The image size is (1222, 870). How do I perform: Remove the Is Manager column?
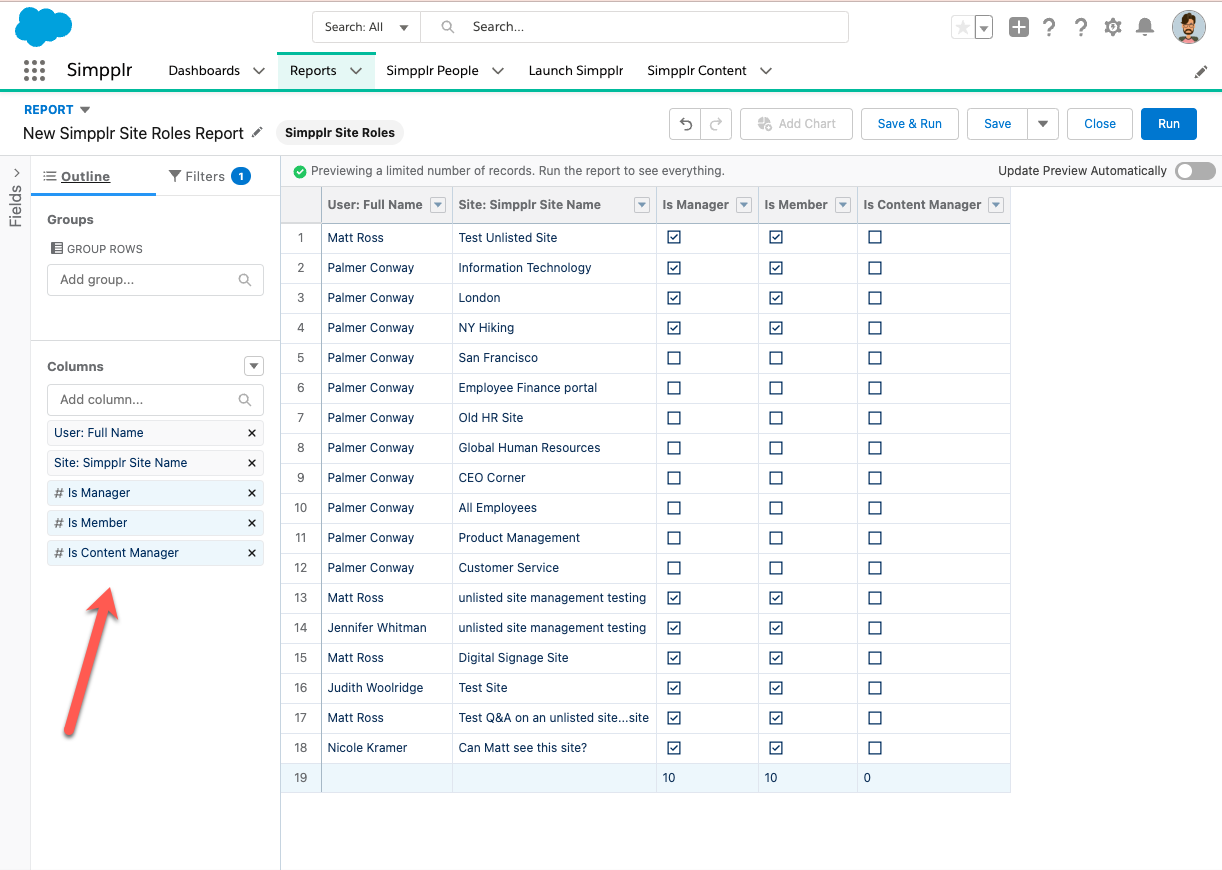pos(252,493)
